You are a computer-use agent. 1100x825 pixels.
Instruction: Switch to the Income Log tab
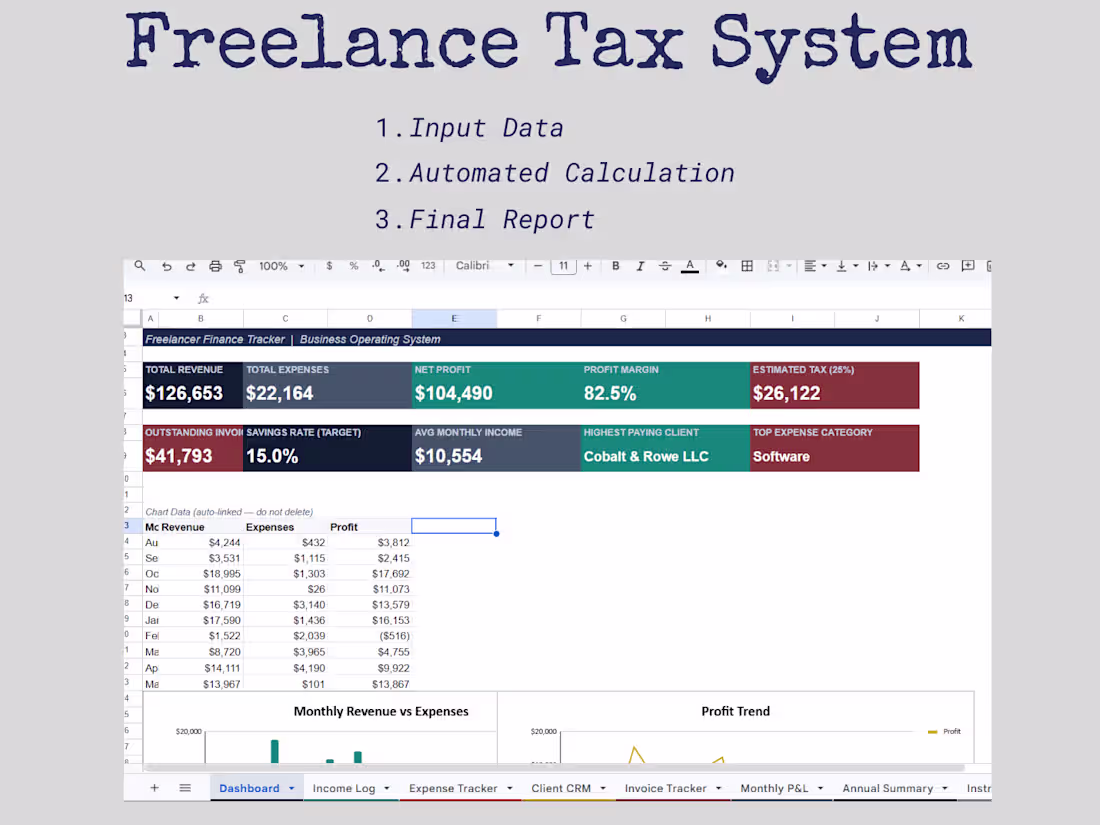click(x=344, y=789)
